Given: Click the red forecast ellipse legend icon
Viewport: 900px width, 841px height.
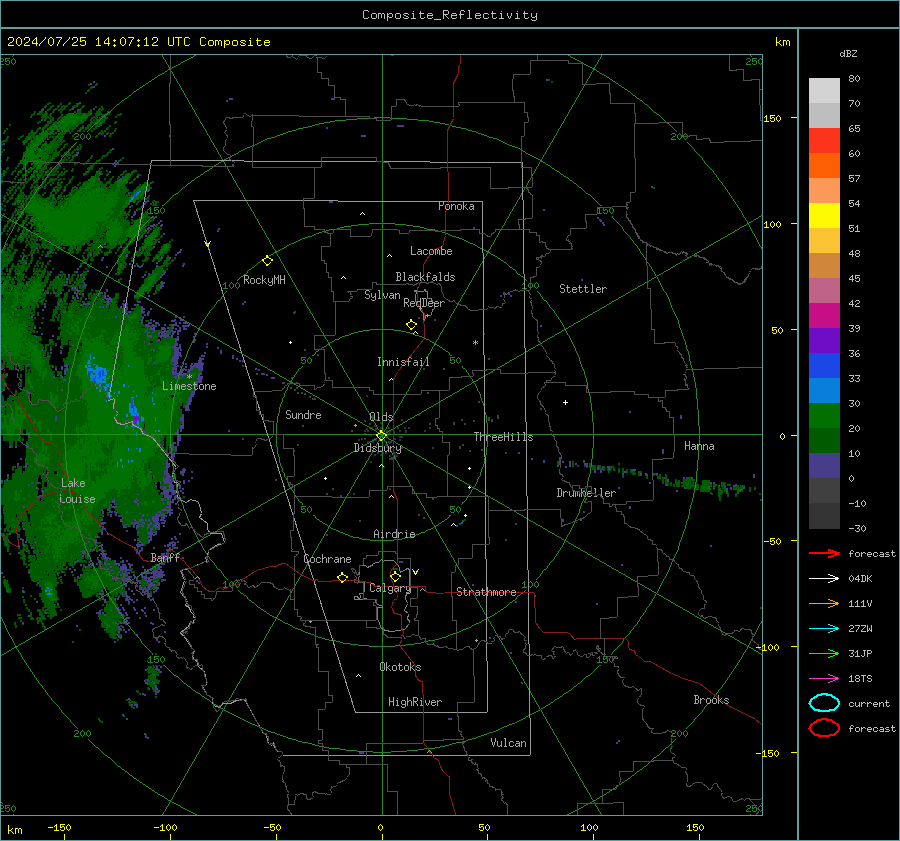Looking at the screenshot, I should (824, 728).
